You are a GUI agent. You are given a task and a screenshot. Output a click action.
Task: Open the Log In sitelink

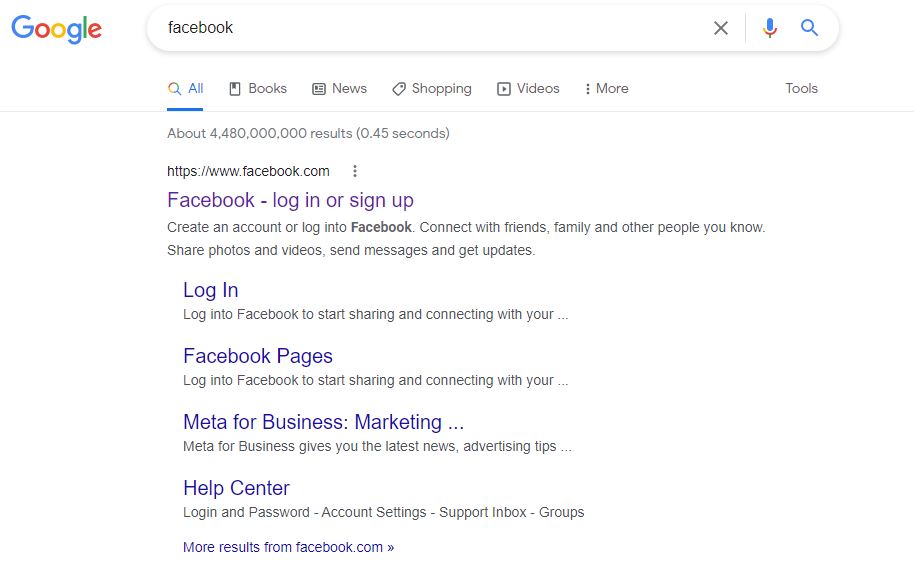[210, 290]
